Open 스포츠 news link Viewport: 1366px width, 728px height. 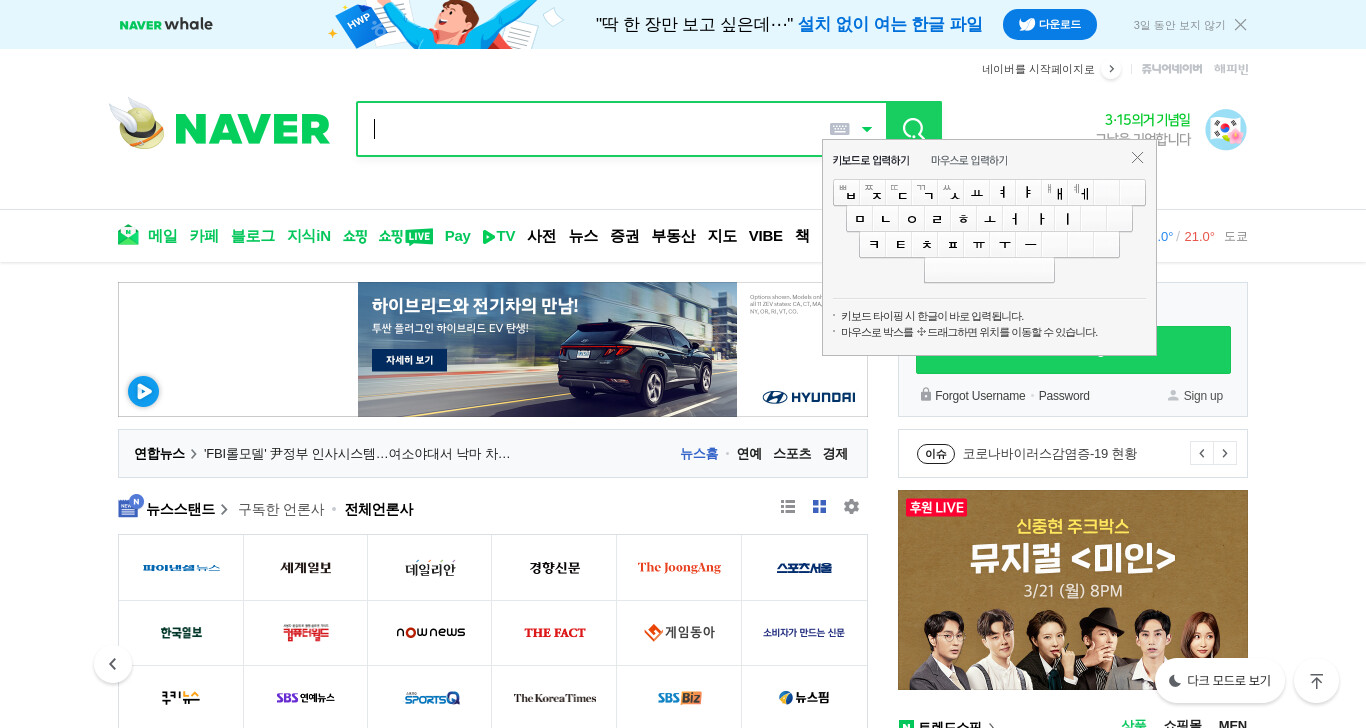pos(792,454)
